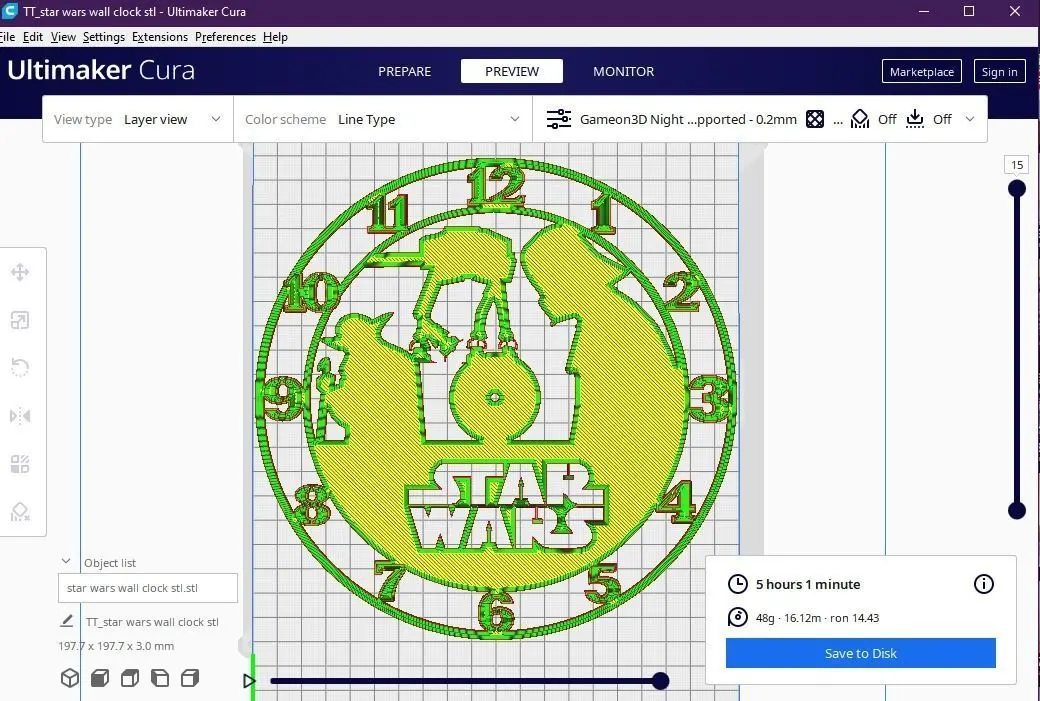This screenshot has height=701, width=1040.
Task: Click the layer number 15 field
Action: point(1017,164)
